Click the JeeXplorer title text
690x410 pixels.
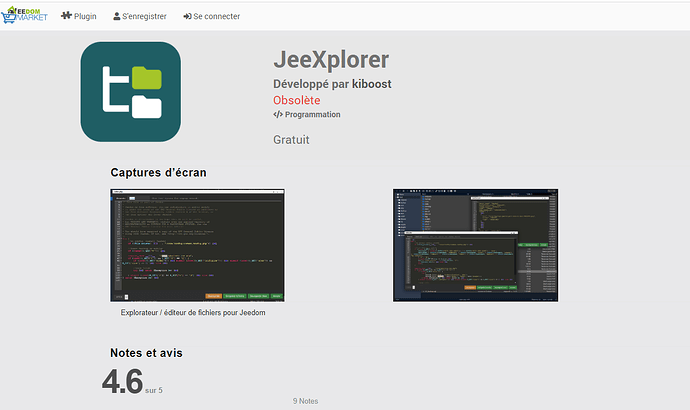(x=331, y=59)
